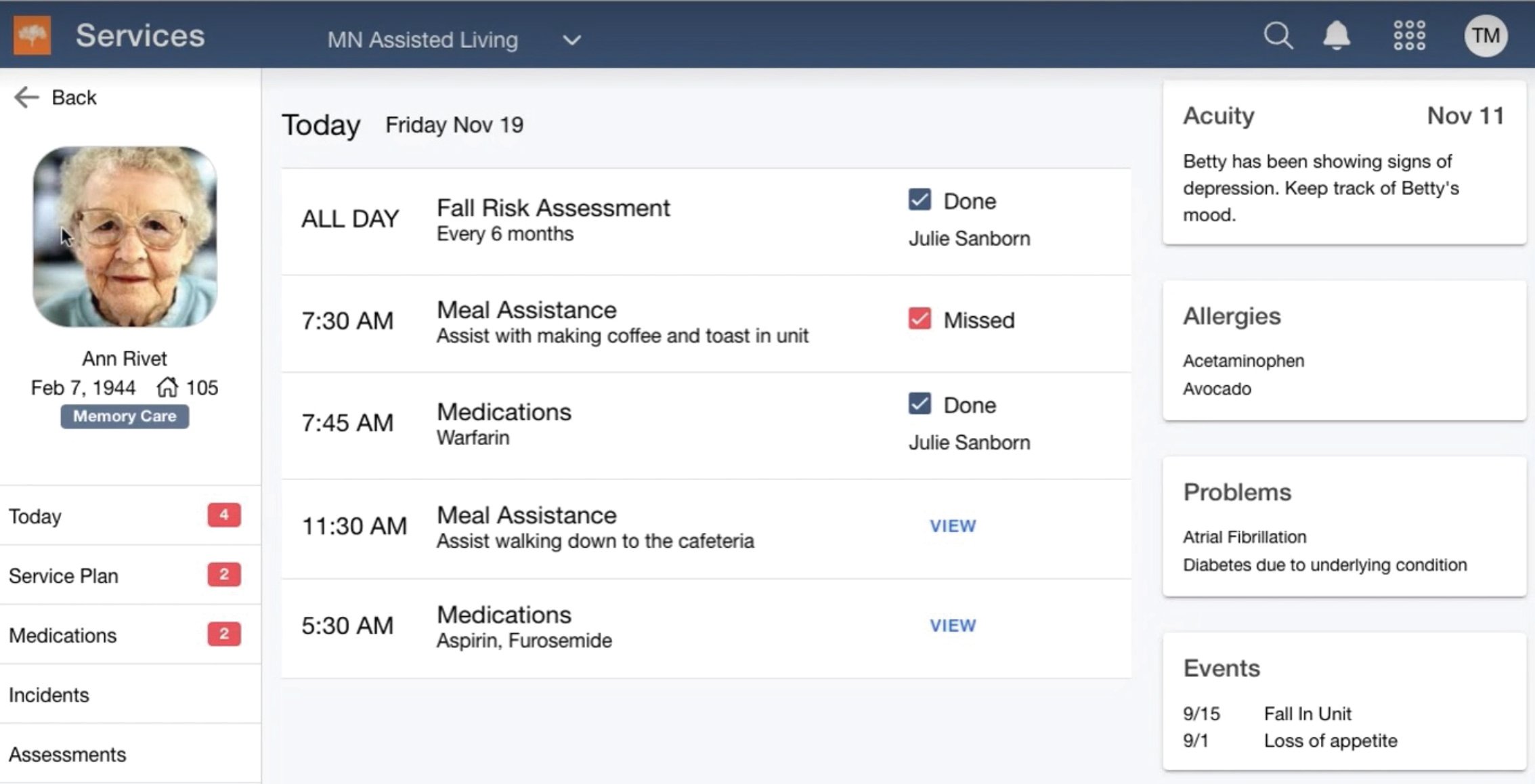The width and height of the screenshot is (1535, 784).
Task: Open the notifications bell
Action: coord(1337,35)
